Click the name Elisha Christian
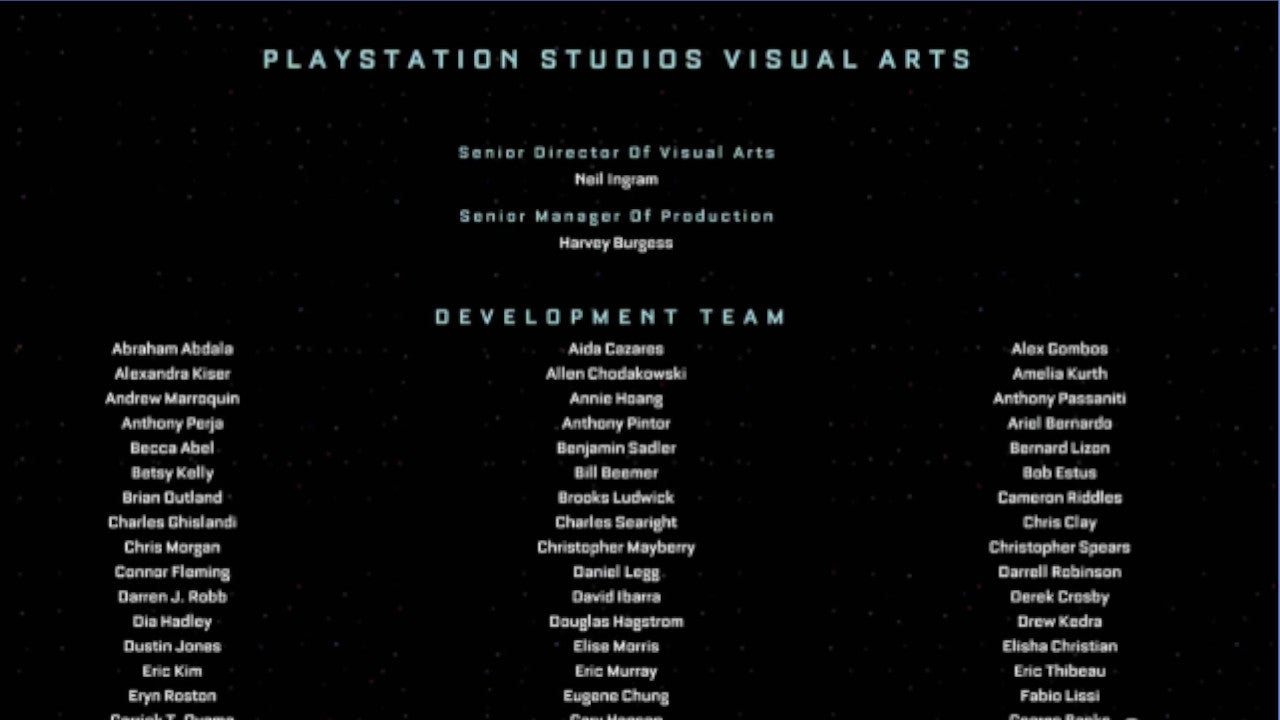This screenshot has height=720, width=1280. click(1059, 646)
